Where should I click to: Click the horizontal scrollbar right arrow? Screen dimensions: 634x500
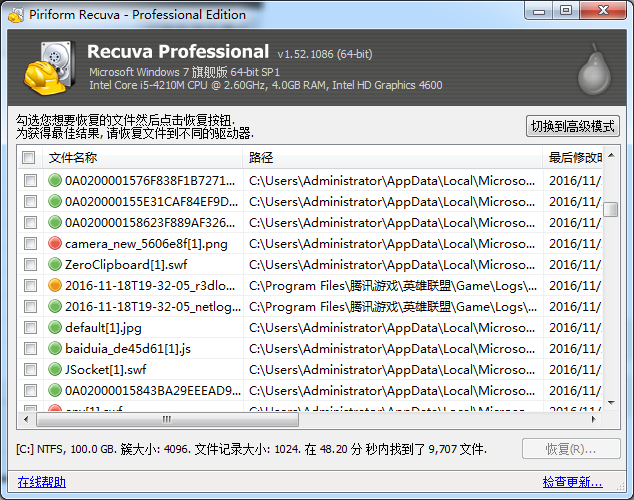pos(593,419)
